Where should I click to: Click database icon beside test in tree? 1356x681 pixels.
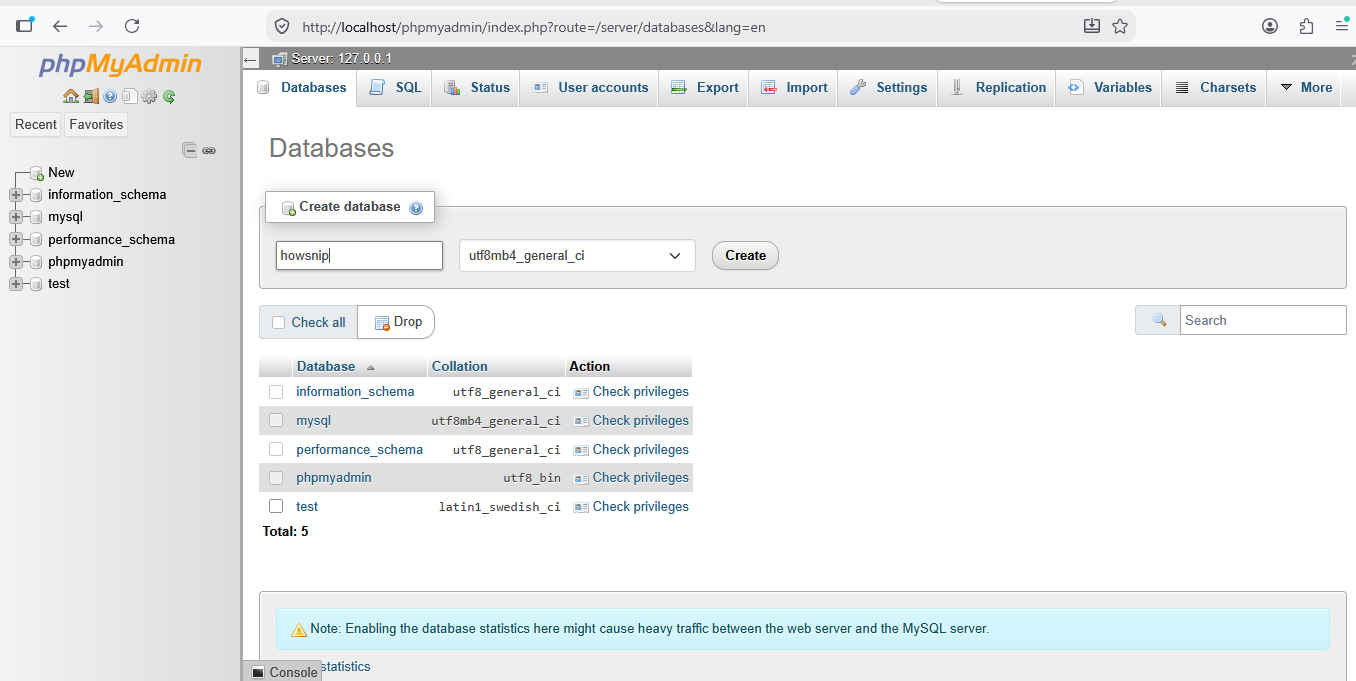[36, 284]
